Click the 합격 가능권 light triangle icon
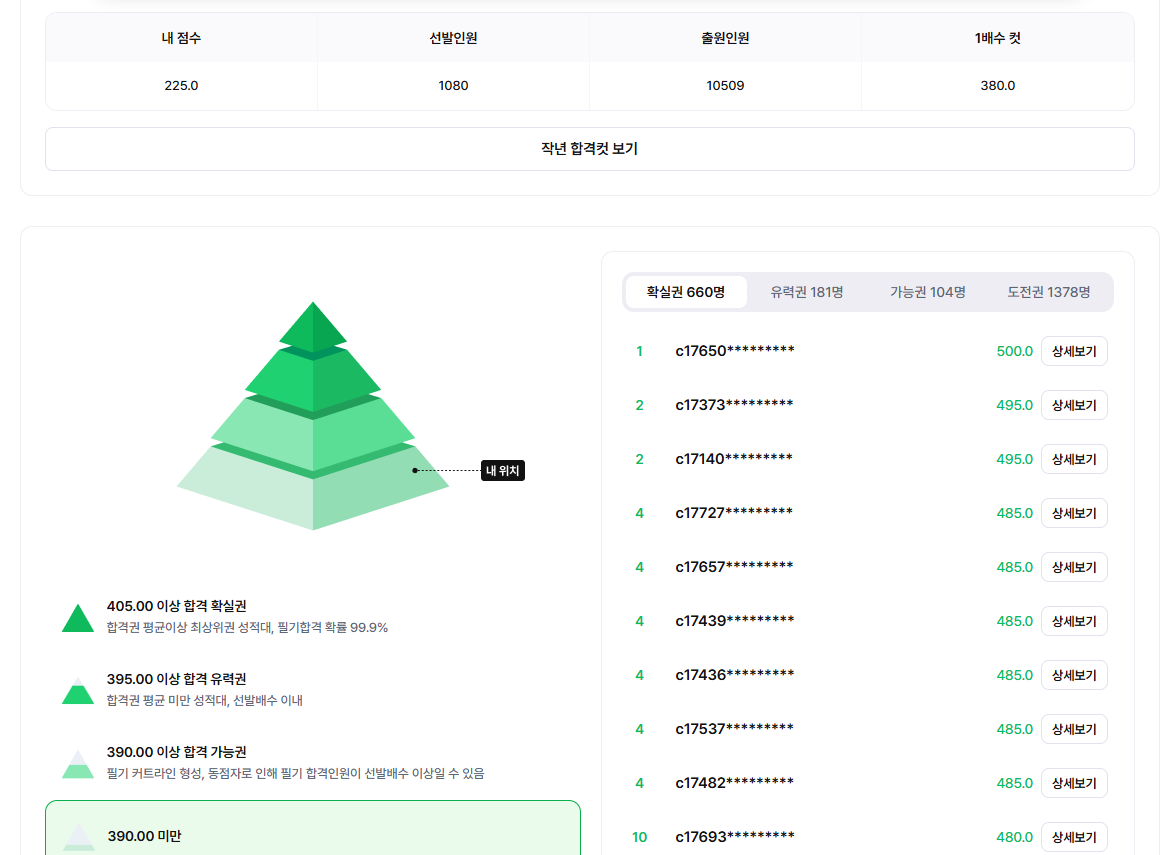 (78, 764)
